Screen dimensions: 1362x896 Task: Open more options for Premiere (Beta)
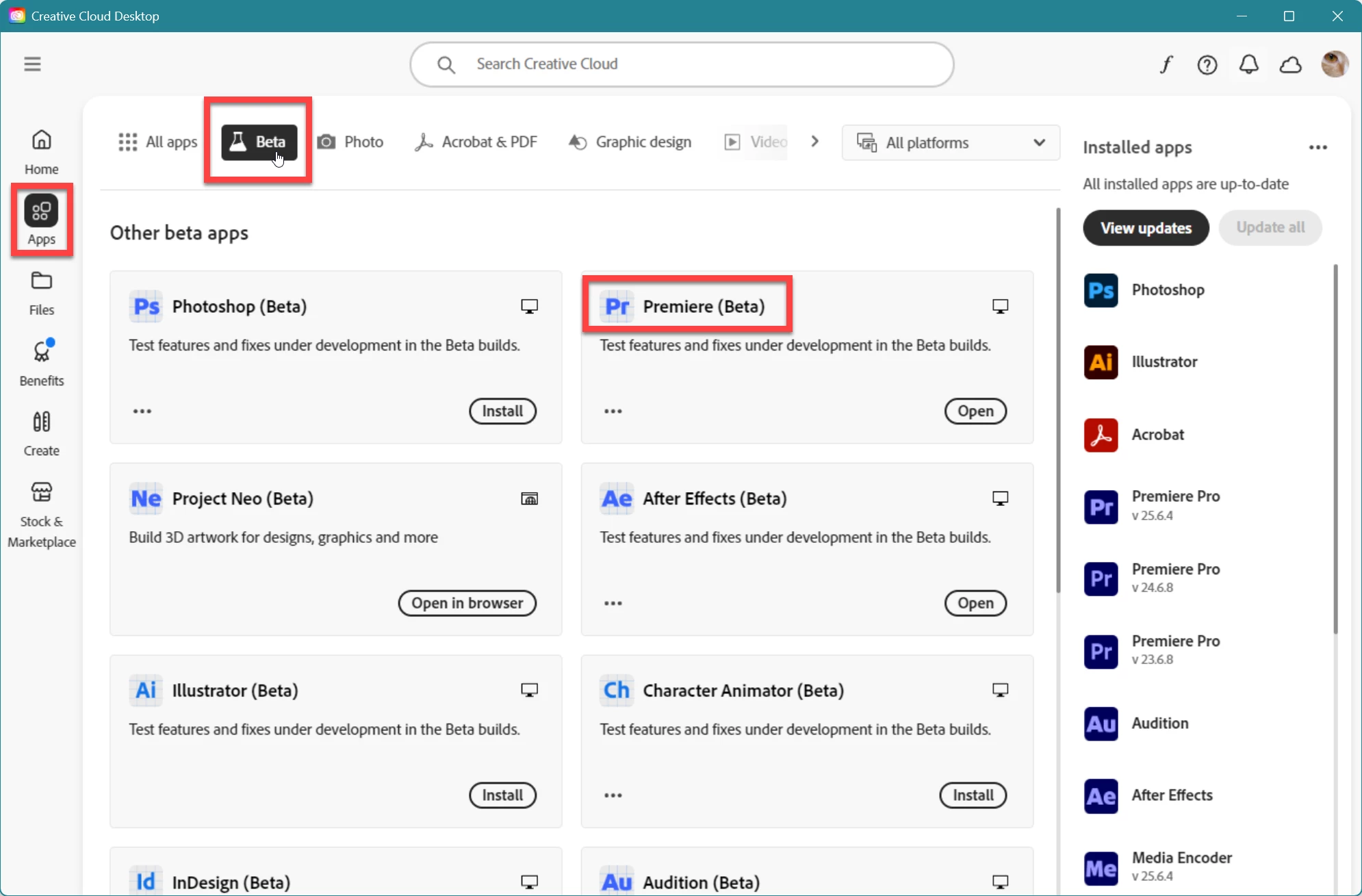click(613, 411)
